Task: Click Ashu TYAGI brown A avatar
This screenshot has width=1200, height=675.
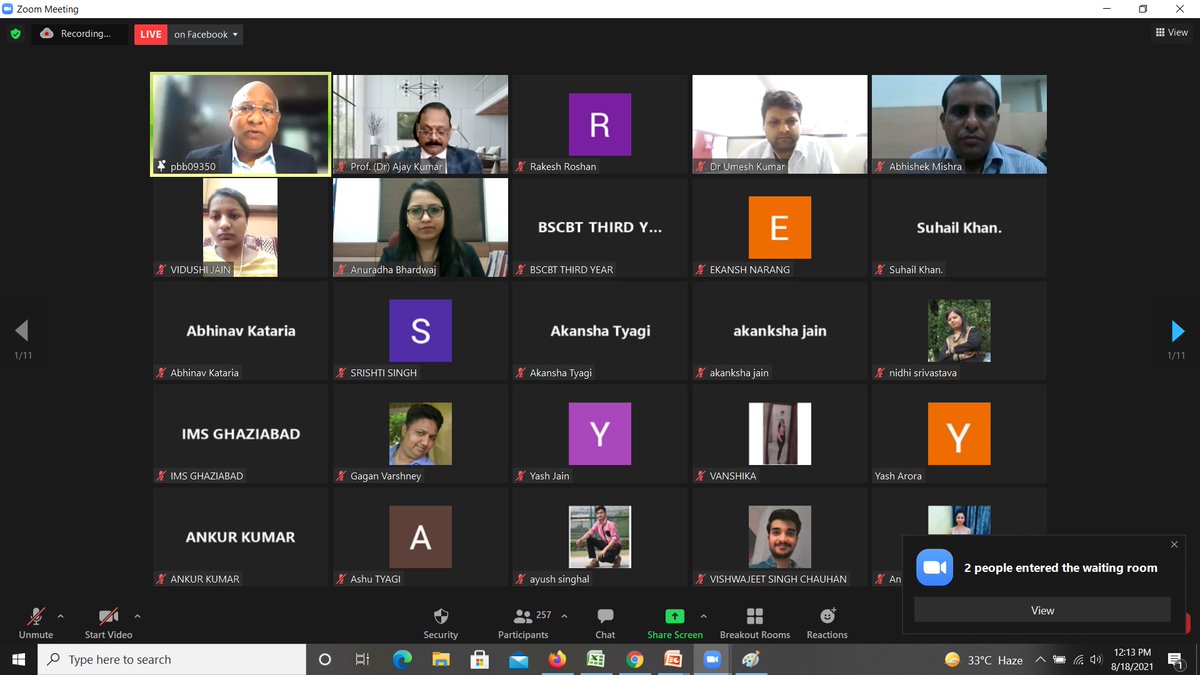Action: [x=420, y=537]
